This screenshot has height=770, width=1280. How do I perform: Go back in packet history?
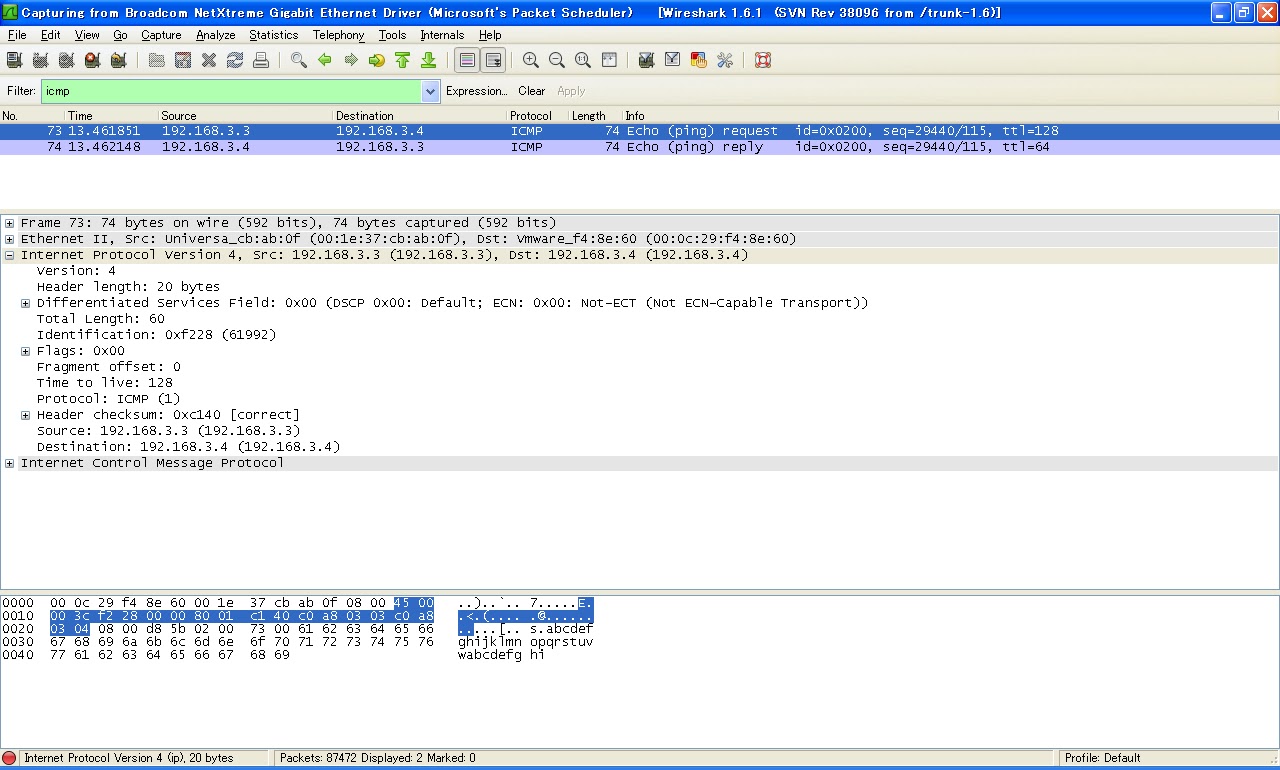(x=325, y=60)
